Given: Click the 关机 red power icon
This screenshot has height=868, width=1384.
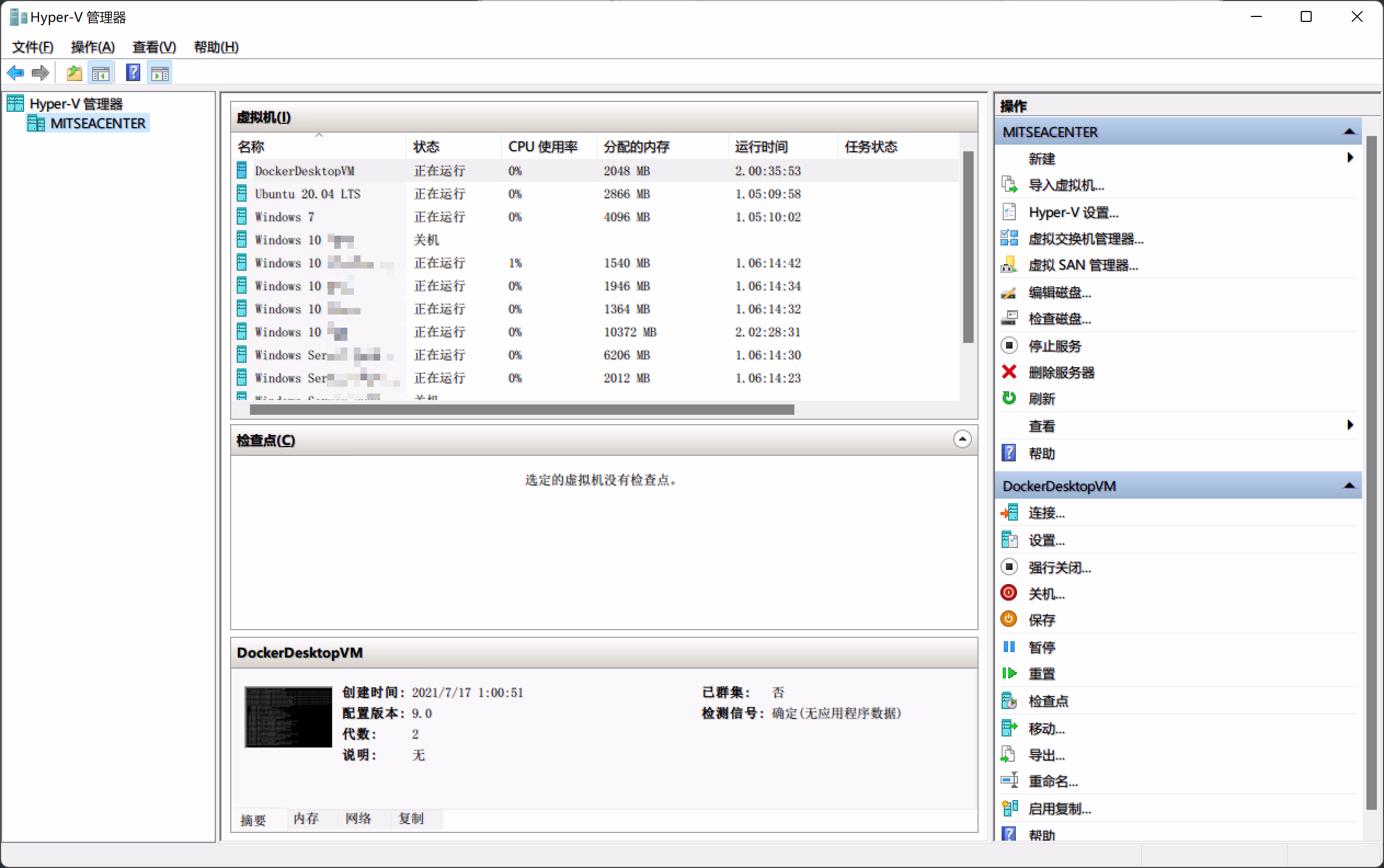Looking at the screenshot, I should click(x=1009, y=593).
